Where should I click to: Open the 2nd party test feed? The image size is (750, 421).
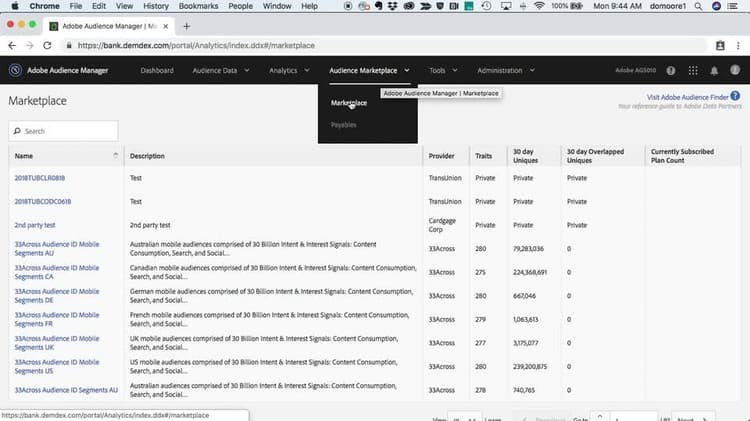click(x=35, y=225)
